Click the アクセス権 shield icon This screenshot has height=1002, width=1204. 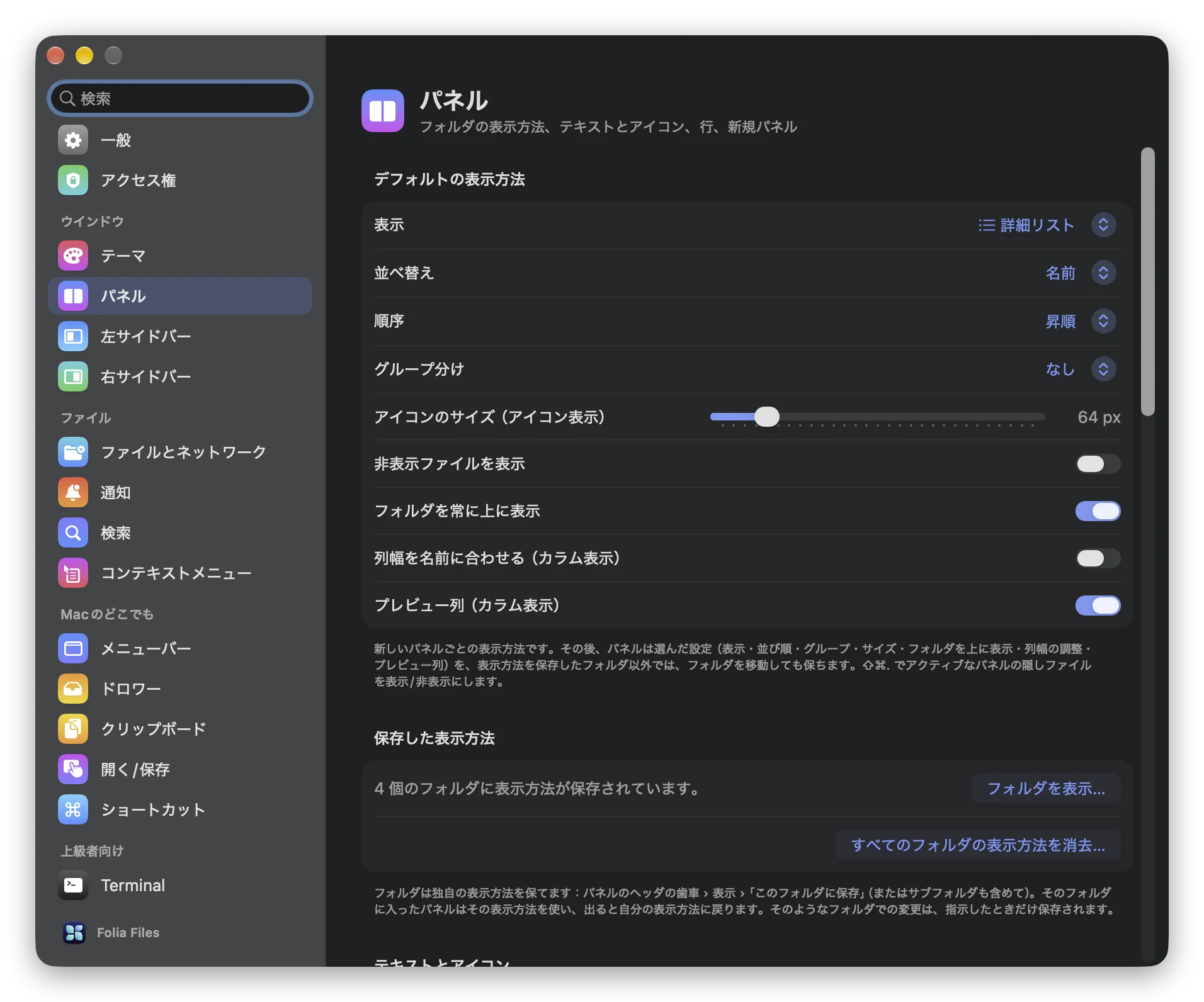(73, 180)
